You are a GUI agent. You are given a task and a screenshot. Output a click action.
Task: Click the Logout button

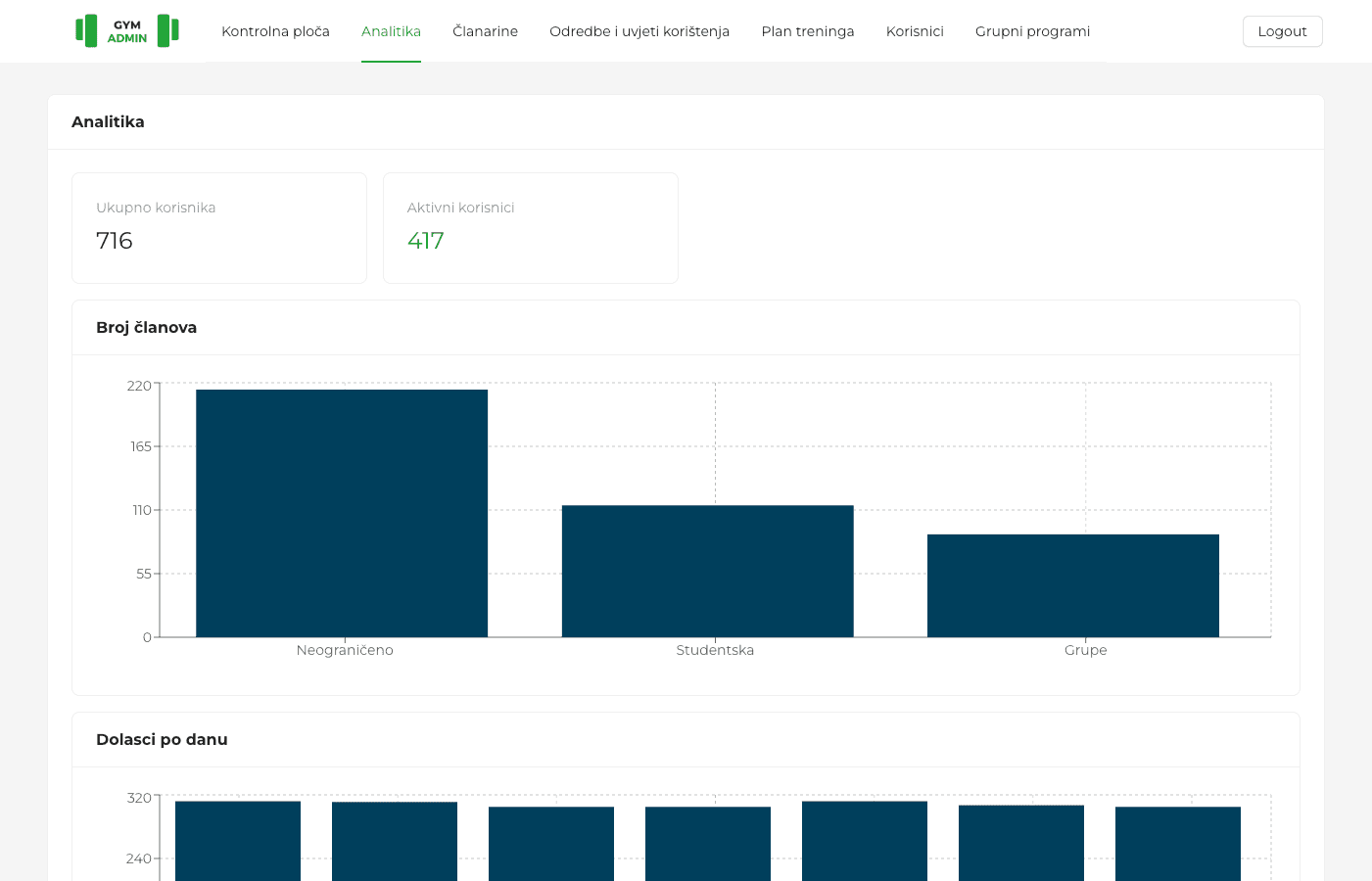1282,31
